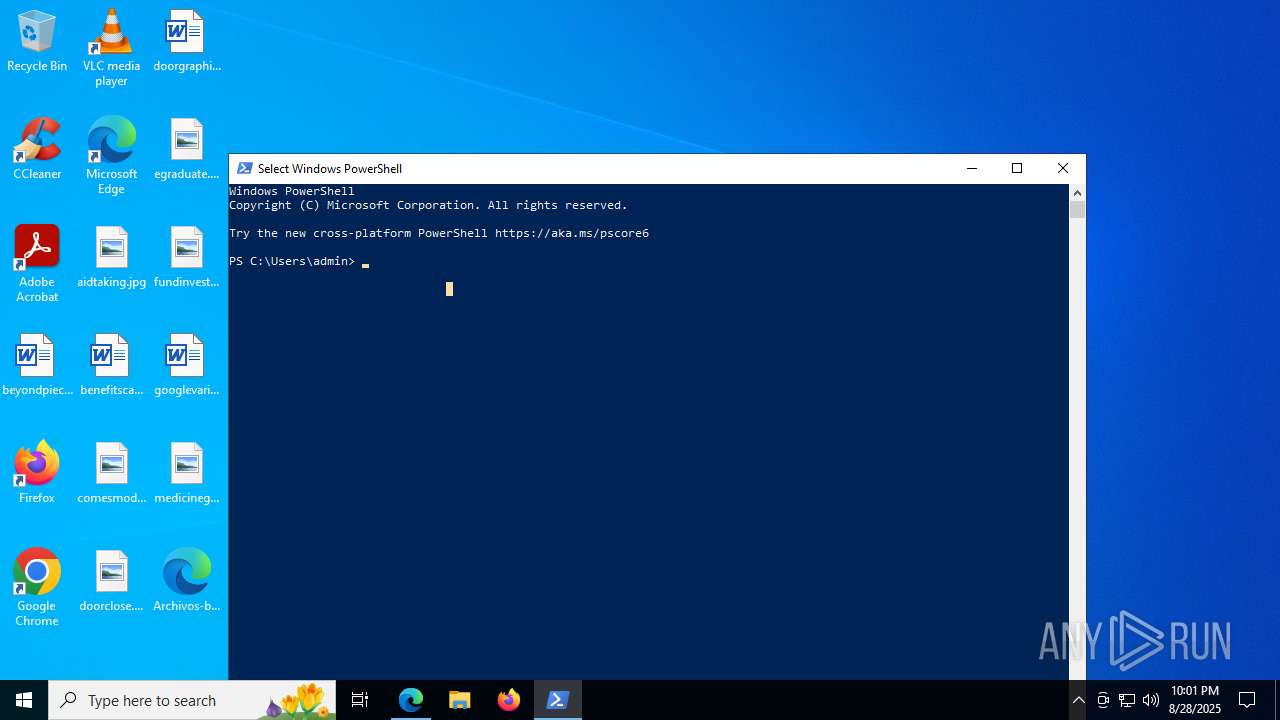Image resolution: width=1280 pixels, height=720 pixels.
Task: Close the PowerShell window
Action: (x=1063, y=168)
